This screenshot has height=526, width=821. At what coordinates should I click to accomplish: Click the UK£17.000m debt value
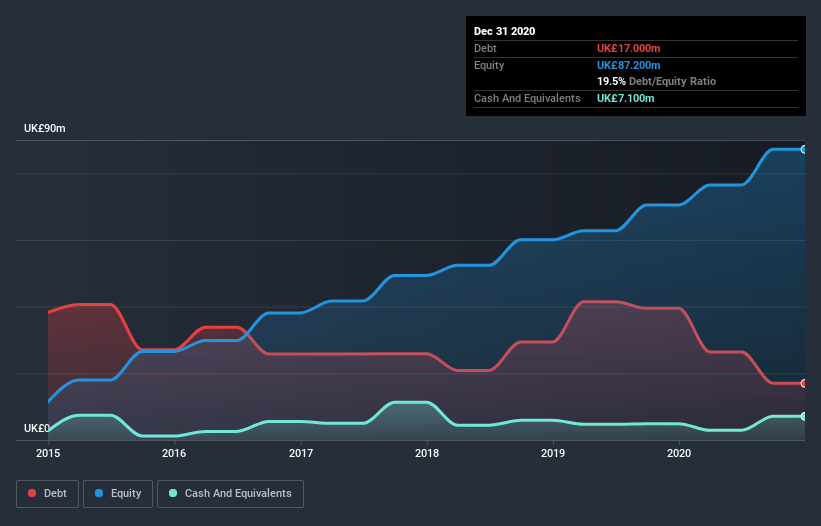point(628,48)
